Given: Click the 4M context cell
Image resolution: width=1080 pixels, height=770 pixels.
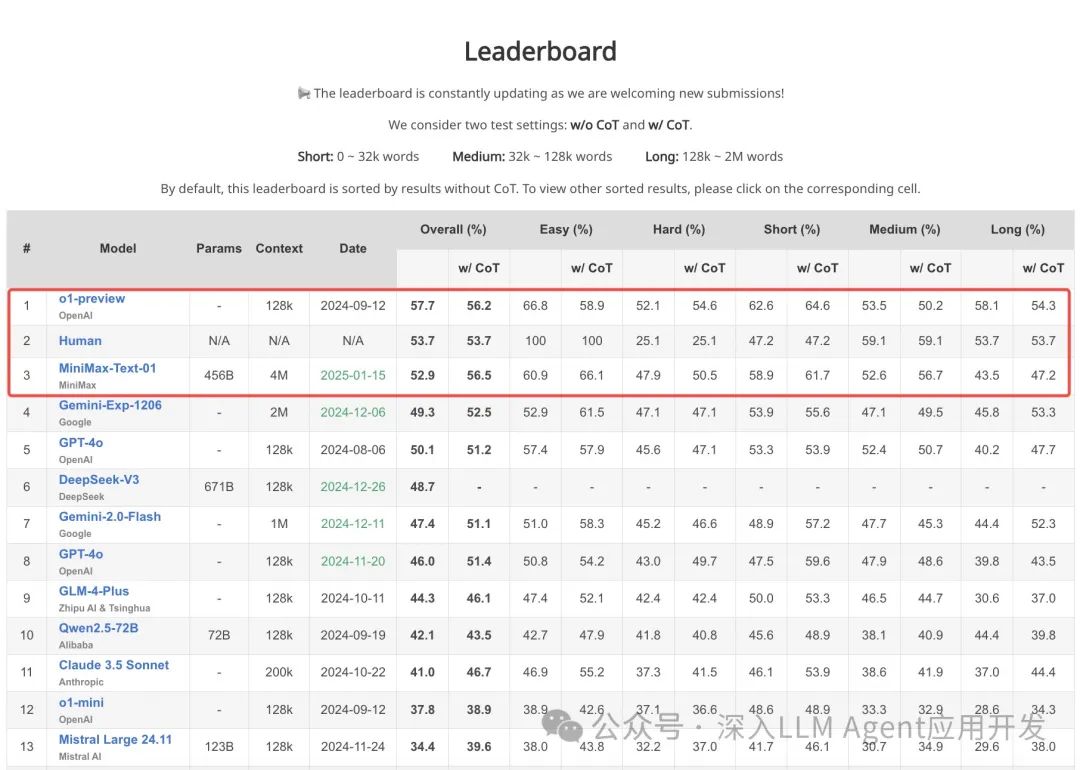Looking at the screenshot, I should click(x=279, y=375).
